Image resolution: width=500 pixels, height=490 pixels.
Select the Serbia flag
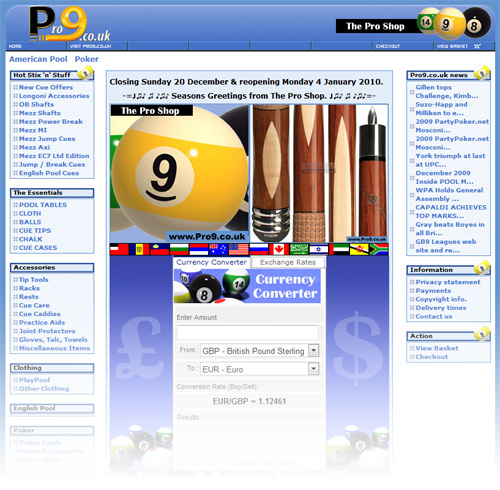(x=199, y=249)
